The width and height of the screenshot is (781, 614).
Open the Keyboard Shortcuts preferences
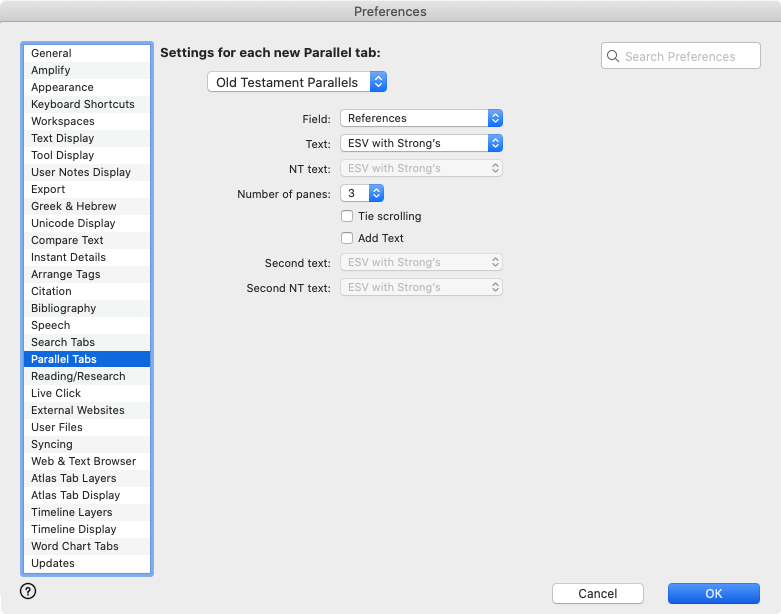tap(82, 104)
